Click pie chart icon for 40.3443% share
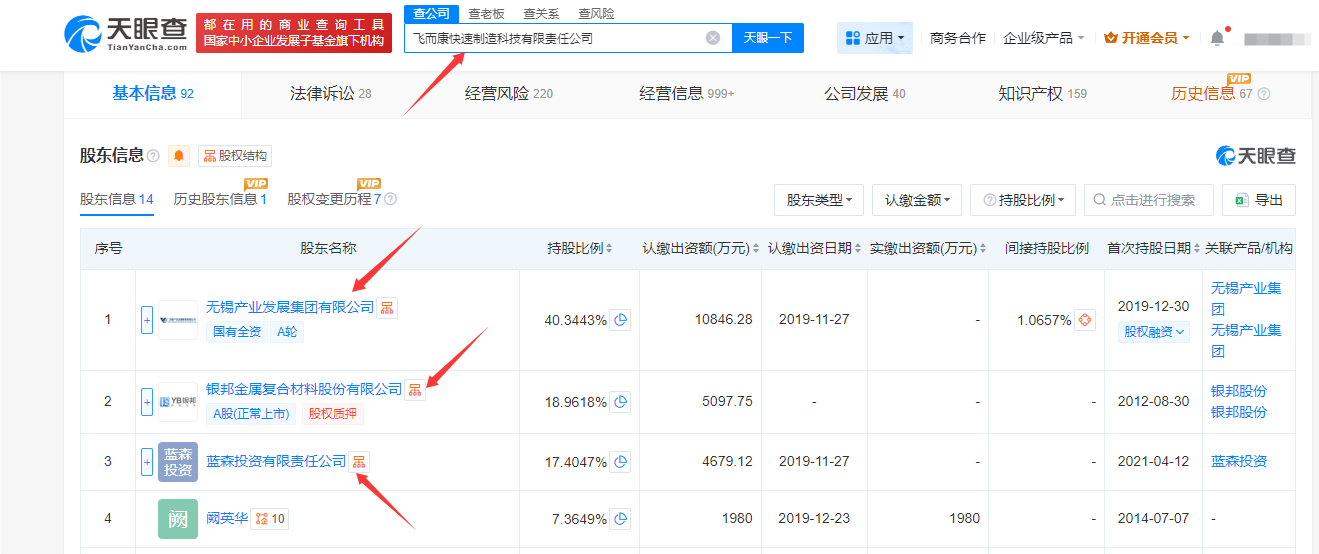1319x554 pixels. (620, 320)
